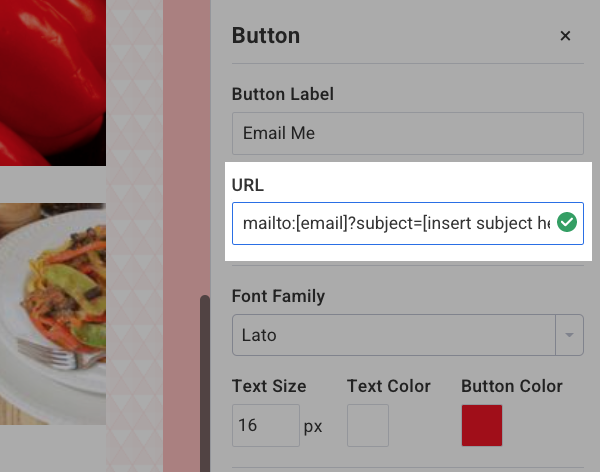Viewport: 600px width, 472px height.
Task: Click the Font Family label
Action: tap(278, 297)
